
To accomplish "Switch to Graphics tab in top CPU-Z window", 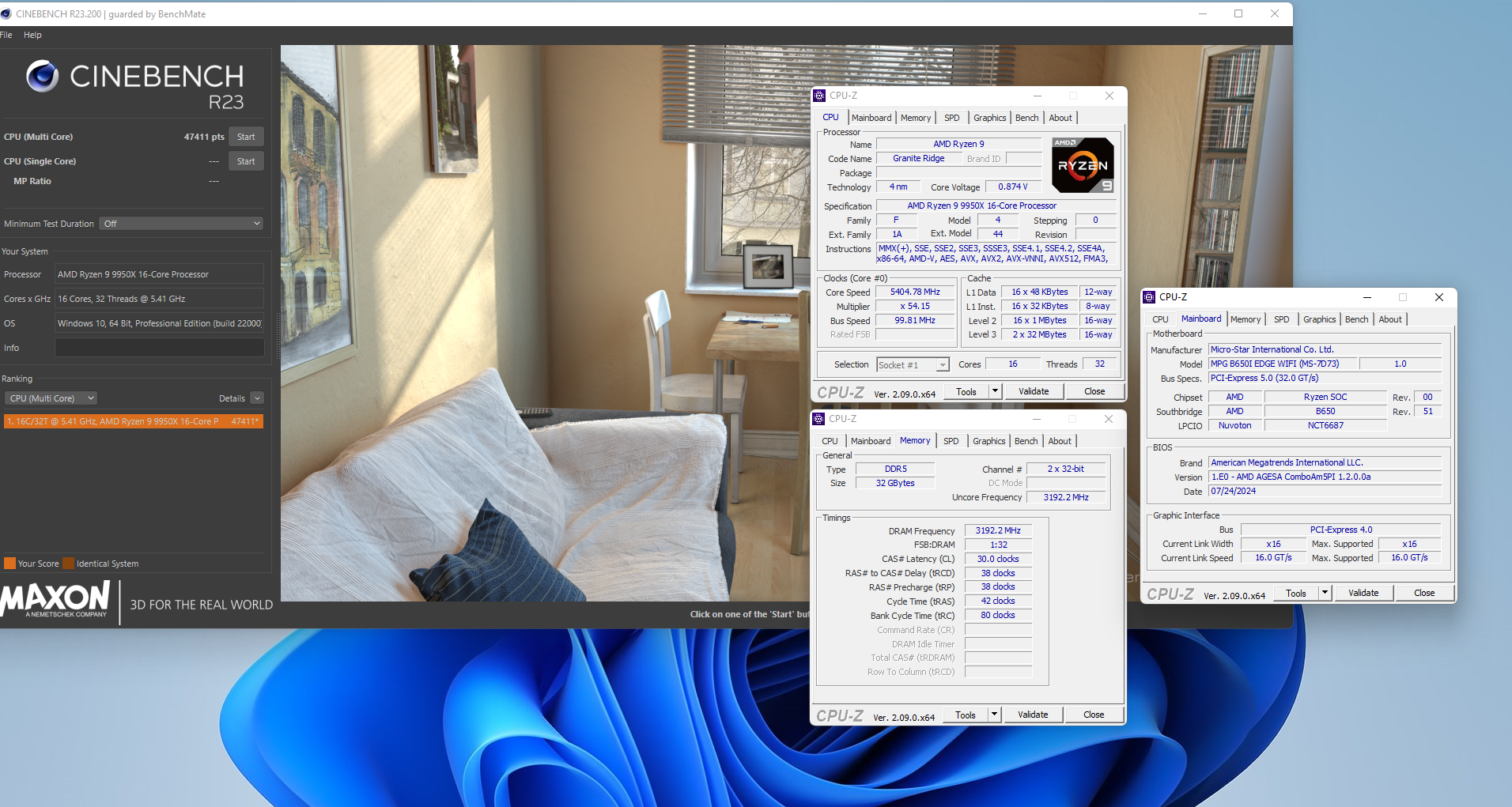I will pos(989,118).
